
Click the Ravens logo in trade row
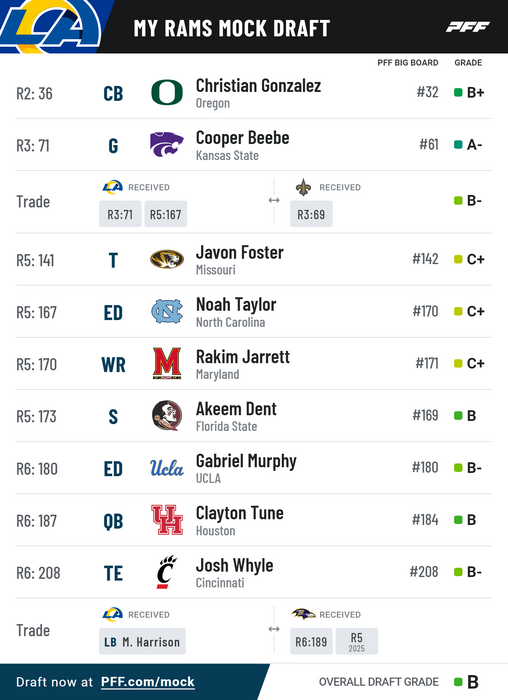[303, 614]
